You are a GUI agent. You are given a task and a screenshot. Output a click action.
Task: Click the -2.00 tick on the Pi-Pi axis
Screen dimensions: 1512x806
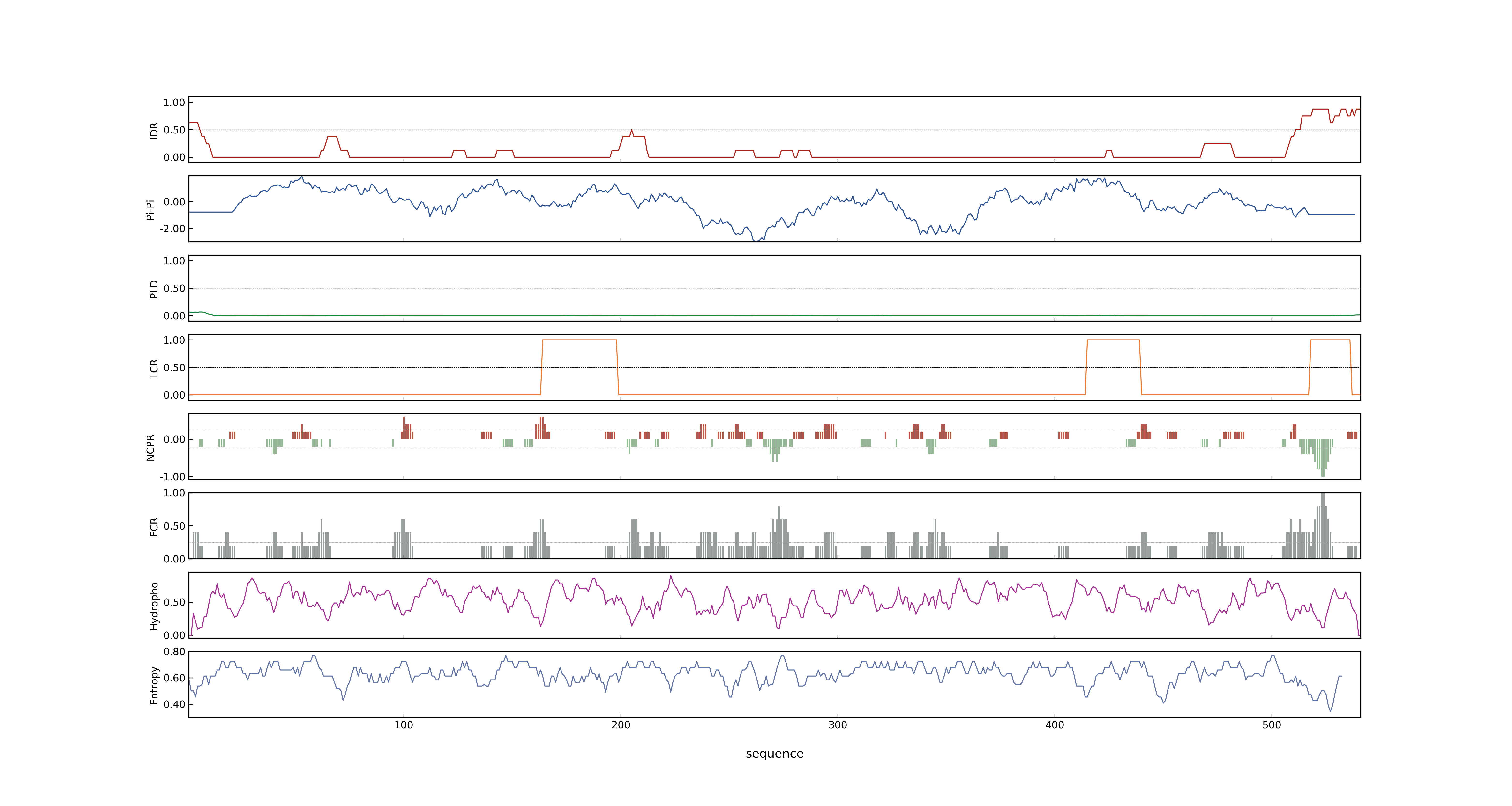pos(172,229)
